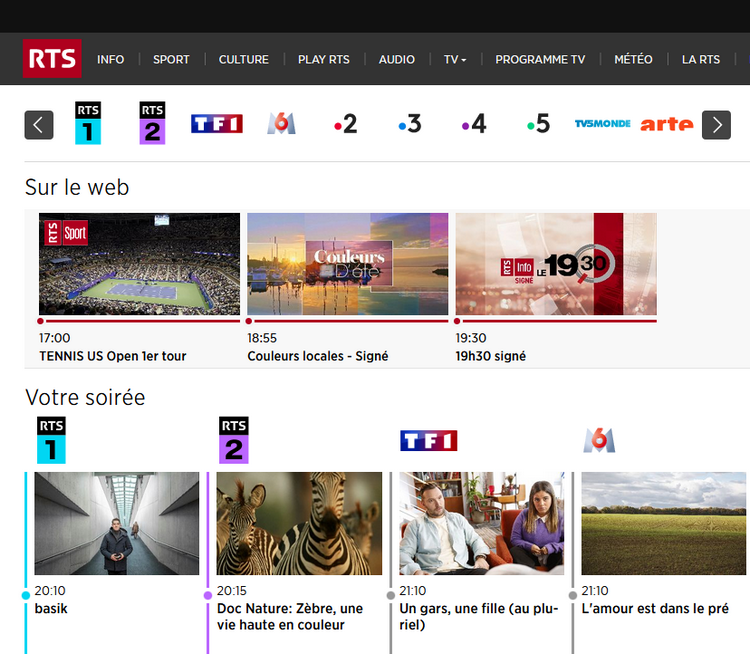Open M6 column logo under Votre soirée
The height and width of the screenshot is (654, 750).
599,440
